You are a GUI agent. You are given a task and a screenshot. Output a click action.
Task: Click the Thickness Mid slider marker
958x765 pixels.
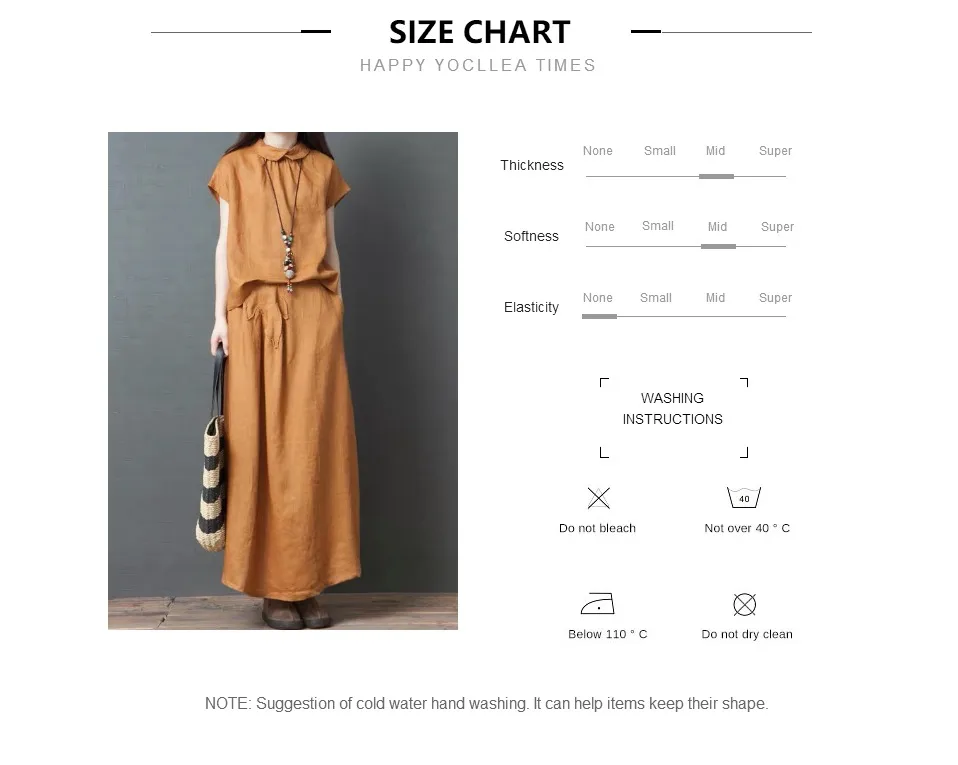[716, 177]
